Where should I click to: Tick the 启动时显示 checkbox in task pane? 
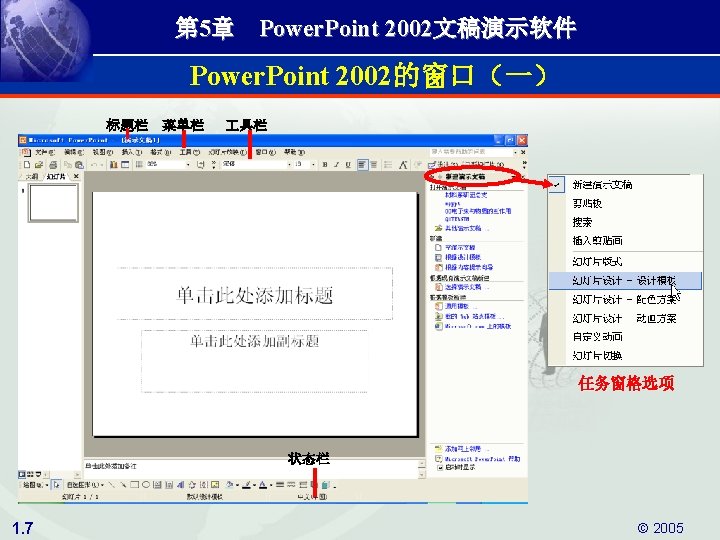coord(439,467)
